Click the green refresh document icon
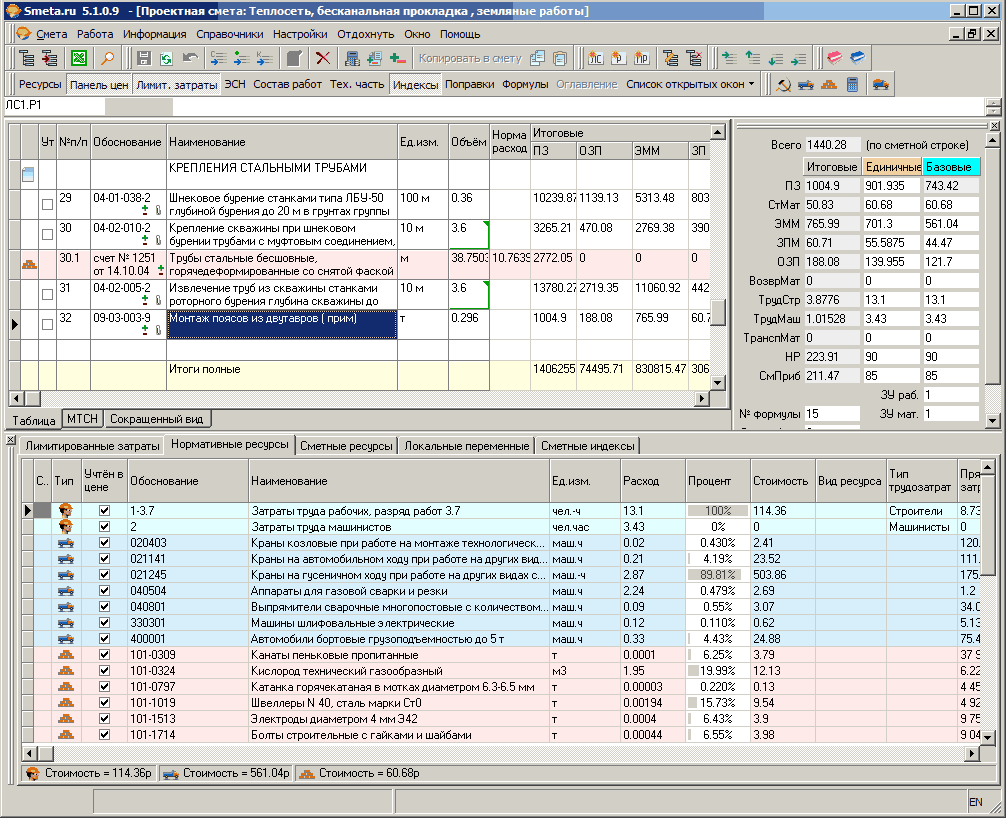The height and width of the screenshot is (818, 1006). point(166,58)
